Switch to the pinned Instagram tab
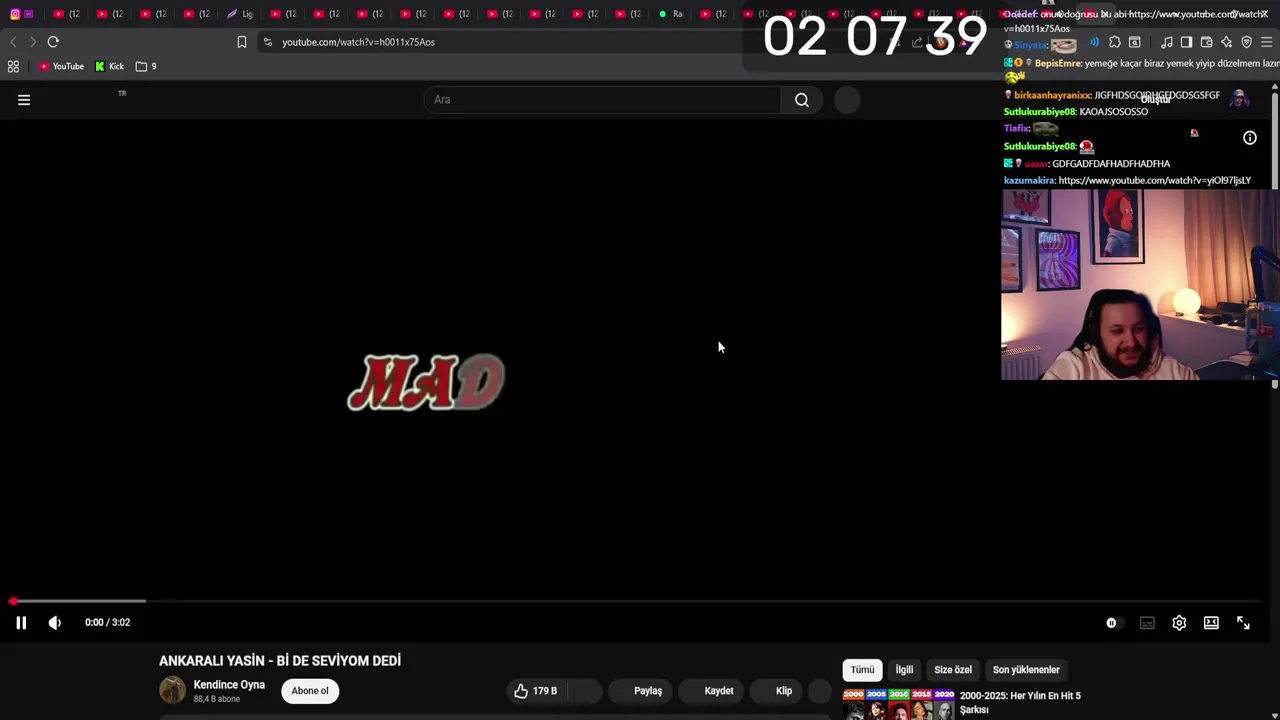Screen dimensions: 1280x720 pos(15,14)
